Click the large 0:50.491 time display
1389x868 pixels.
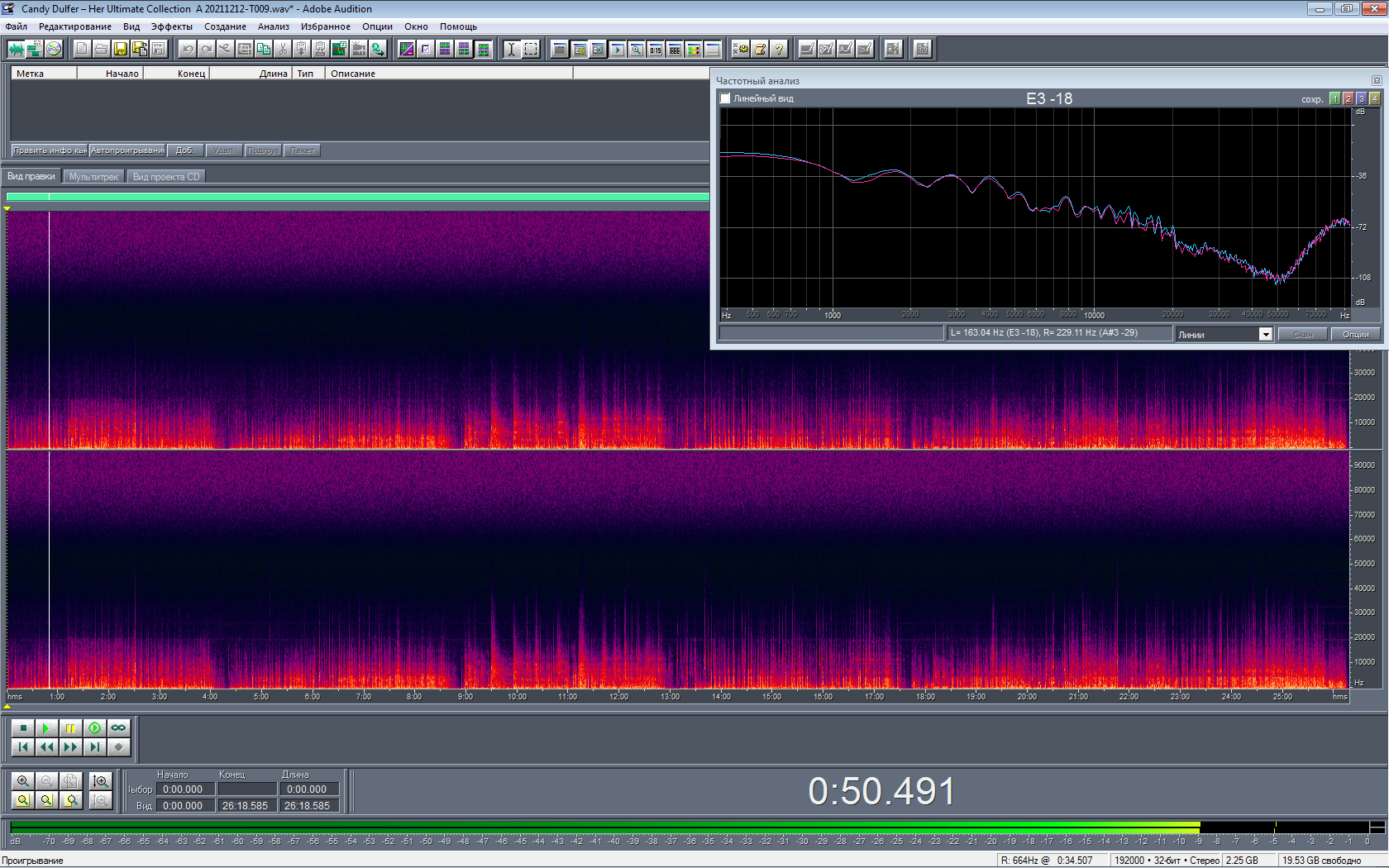tap(881, 791)
